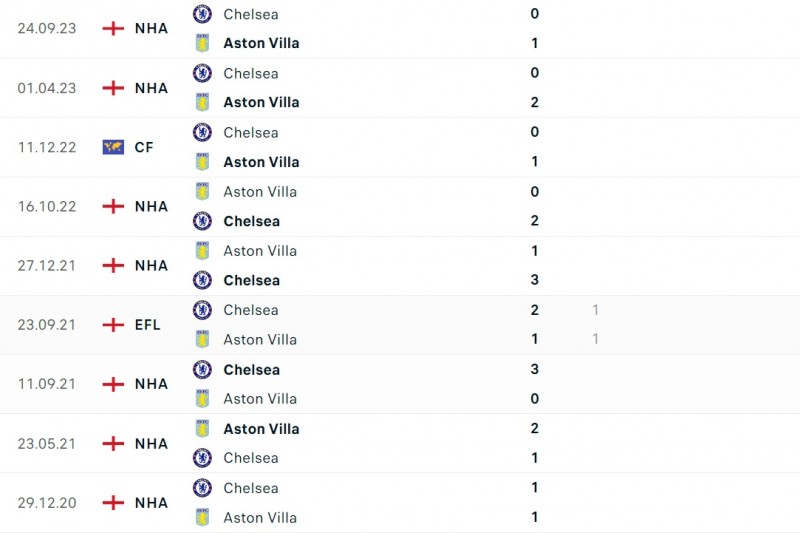Click Chelsea crest in 27.12.21 match

click(202, 280)
